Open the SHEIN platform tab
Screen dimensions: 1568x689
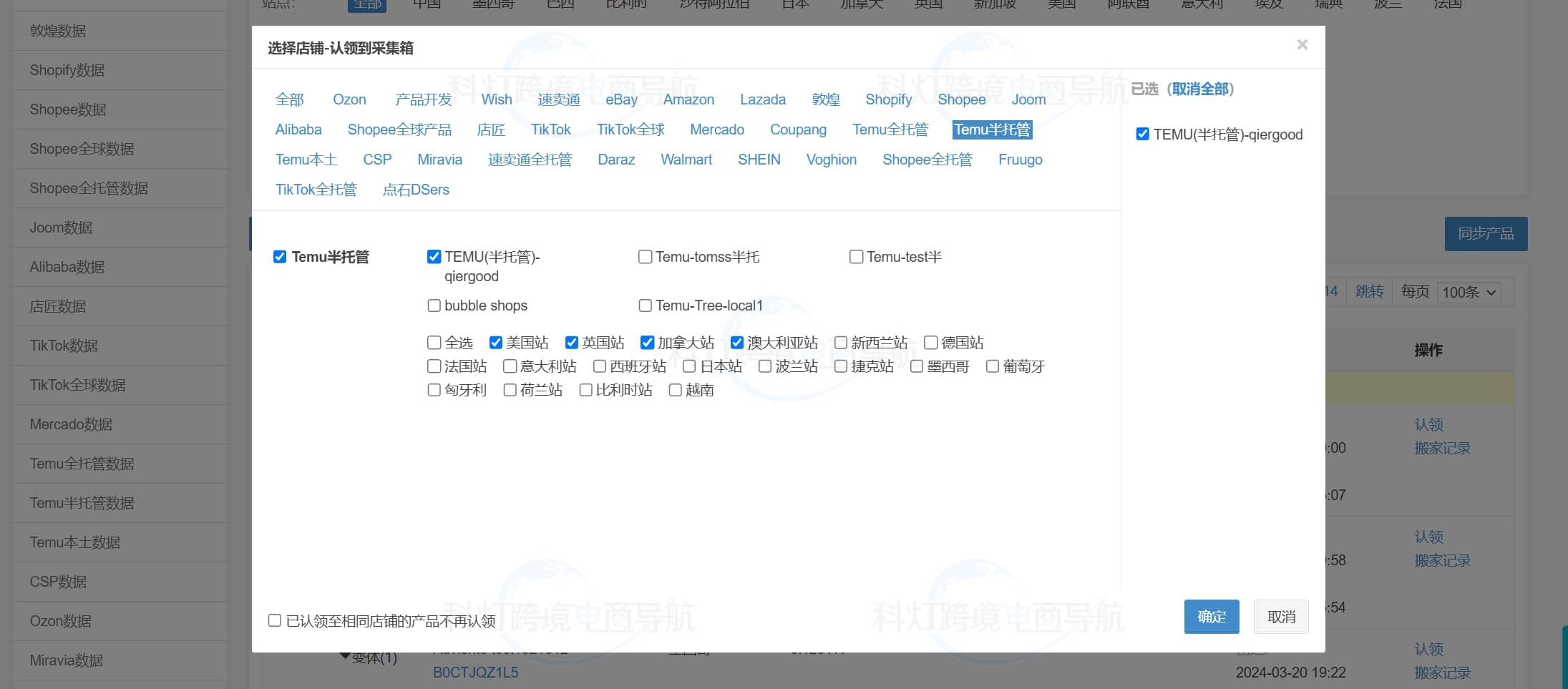(759, 160)
